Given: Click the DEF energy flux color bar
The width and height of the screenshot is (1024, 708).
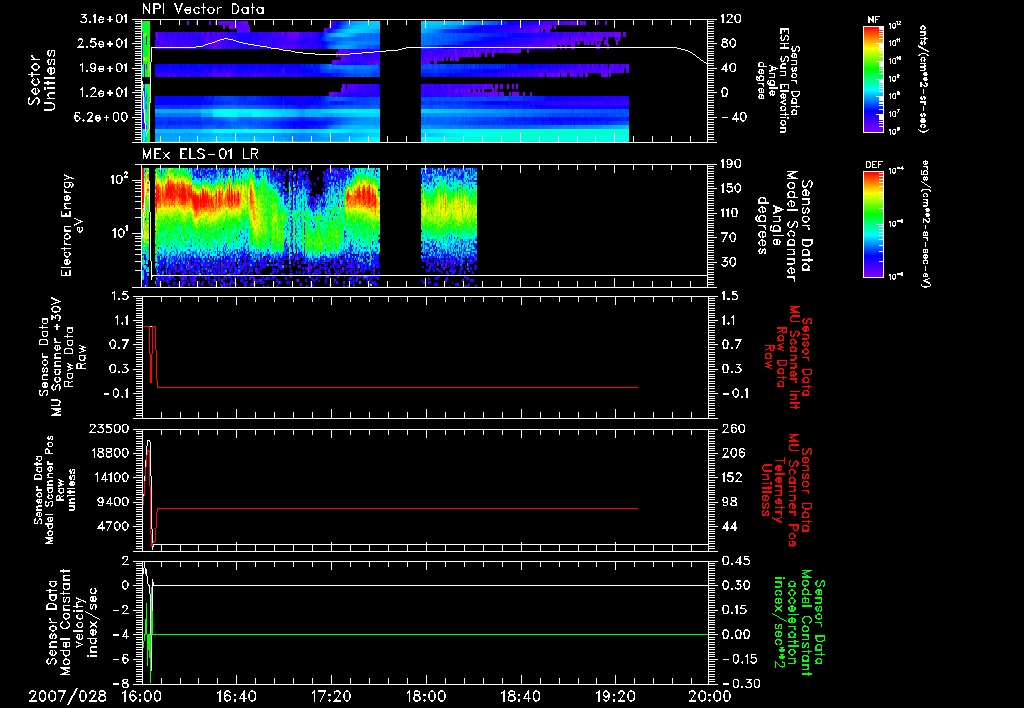Looking at the screenshot, I should coord(873,223).
